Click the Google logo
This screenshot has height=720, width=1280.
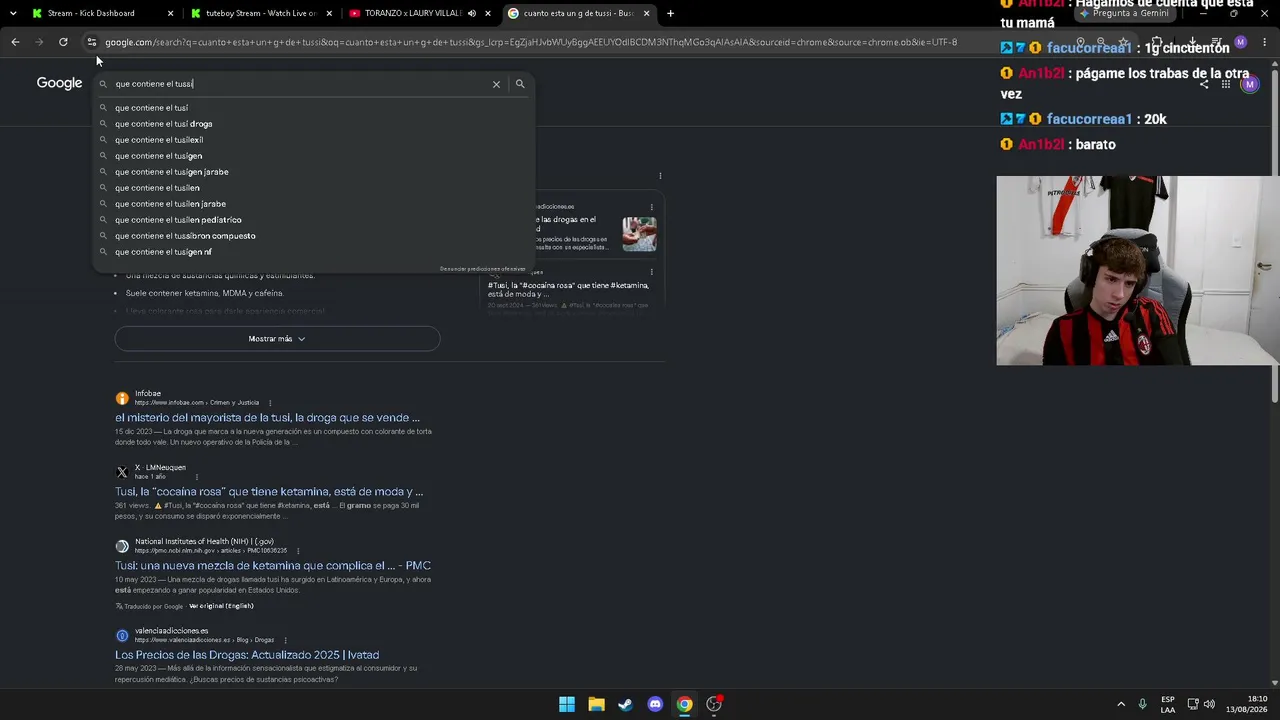click(59, 83)
